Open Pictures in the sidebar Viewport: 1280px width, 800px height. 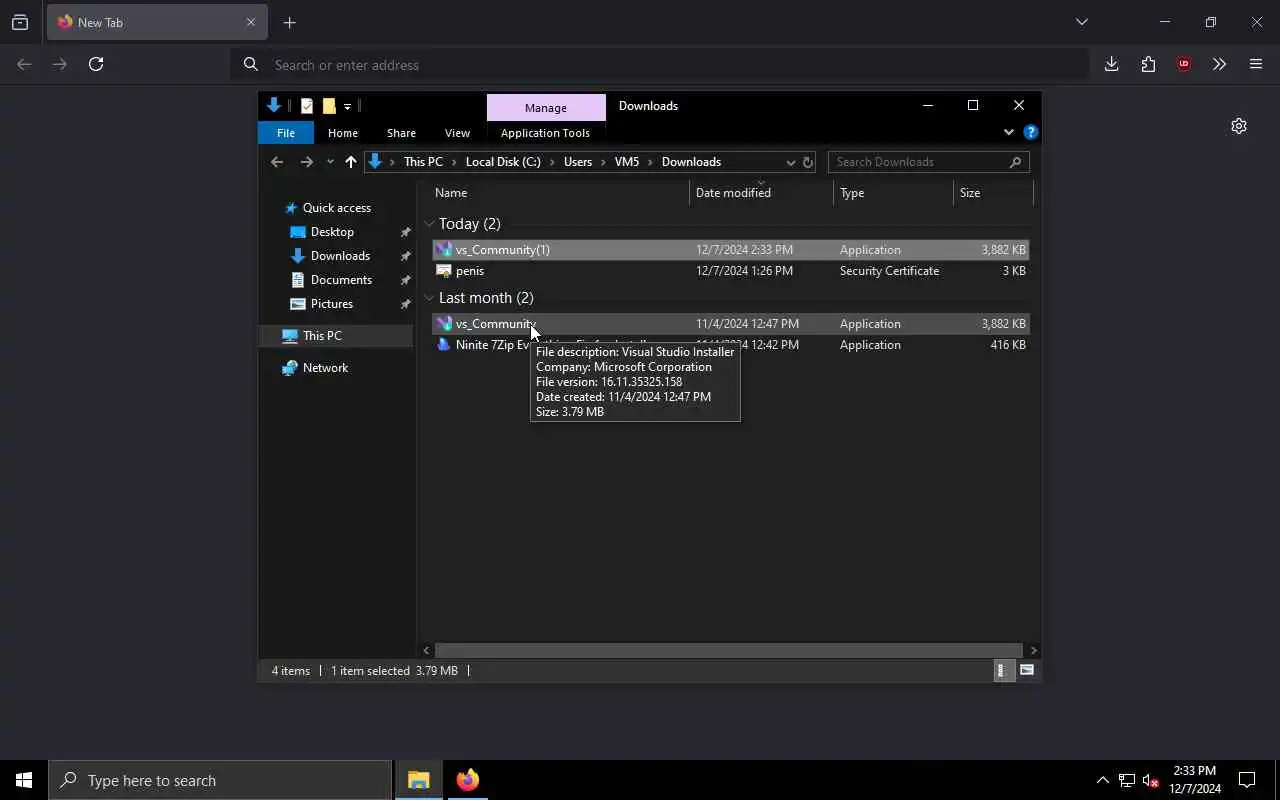[331, 304]
